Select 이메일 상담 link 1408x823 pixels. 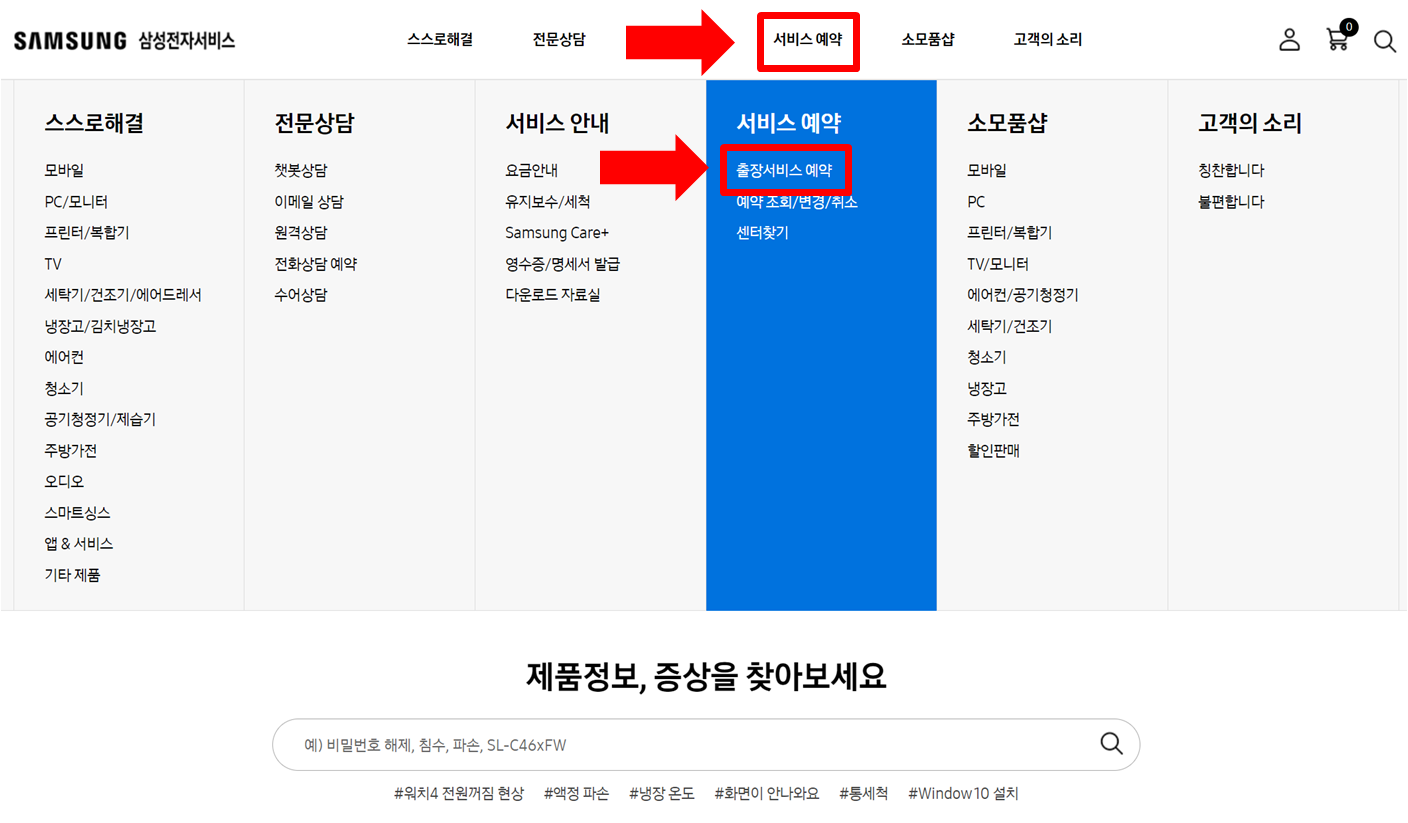[x=309, y=202]
